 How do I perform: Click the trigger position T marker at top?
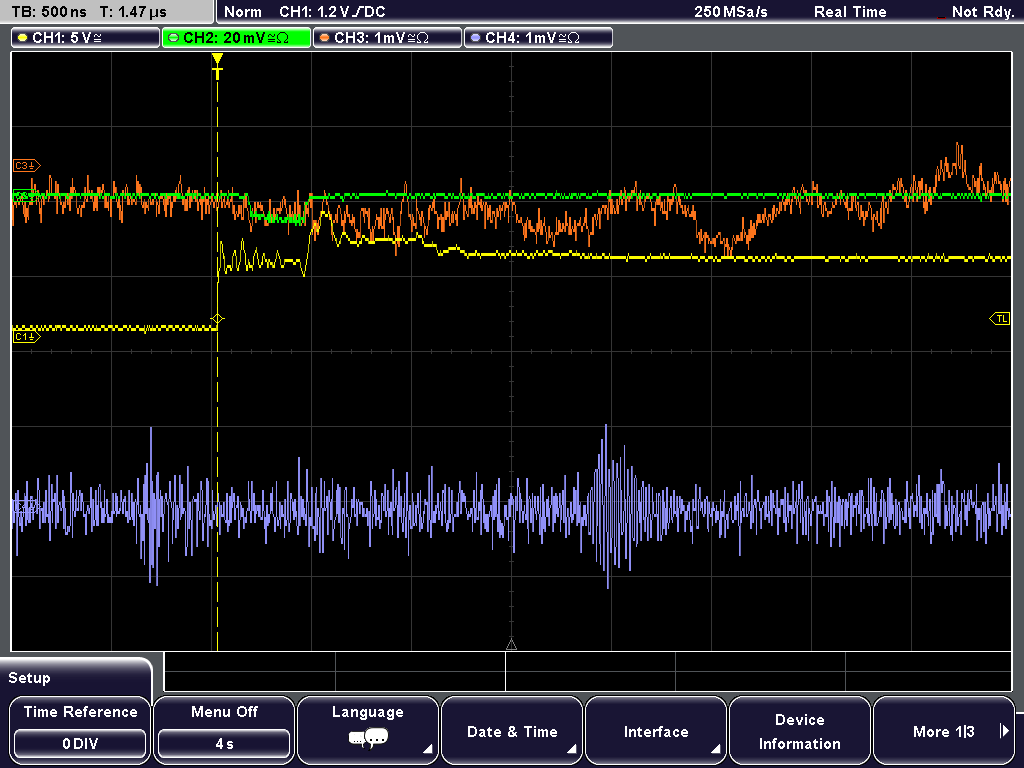point(217,66)
